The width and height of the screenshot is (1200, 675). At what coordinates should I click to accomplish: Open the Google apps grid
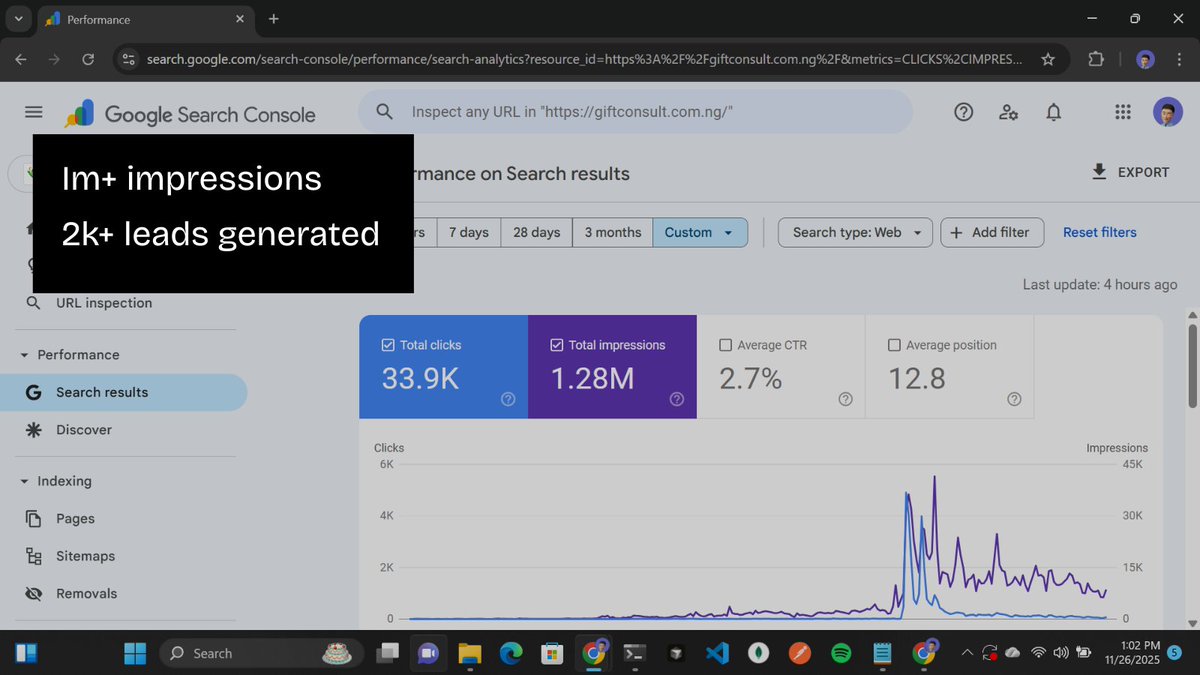point(1122,112)
